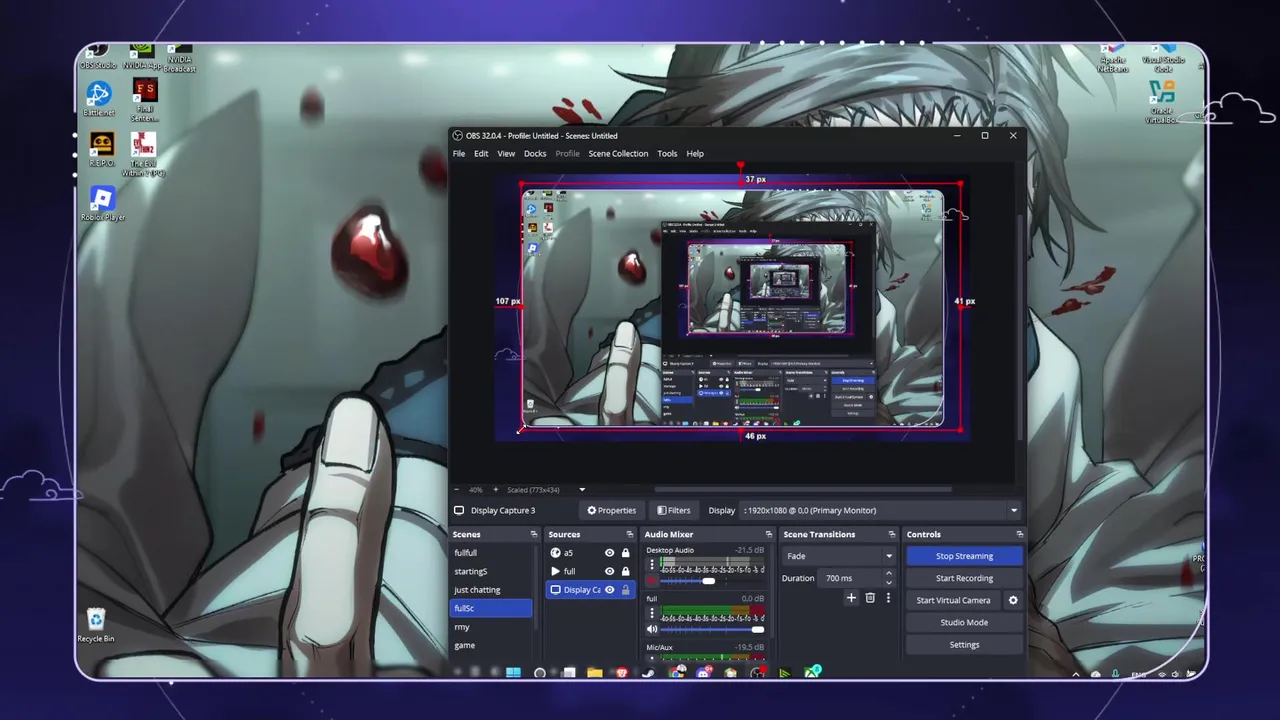The height and width of the screenshot is (720, 1280).
Task: Decrease transition duration with down arrow
Action: click(888, 582)
